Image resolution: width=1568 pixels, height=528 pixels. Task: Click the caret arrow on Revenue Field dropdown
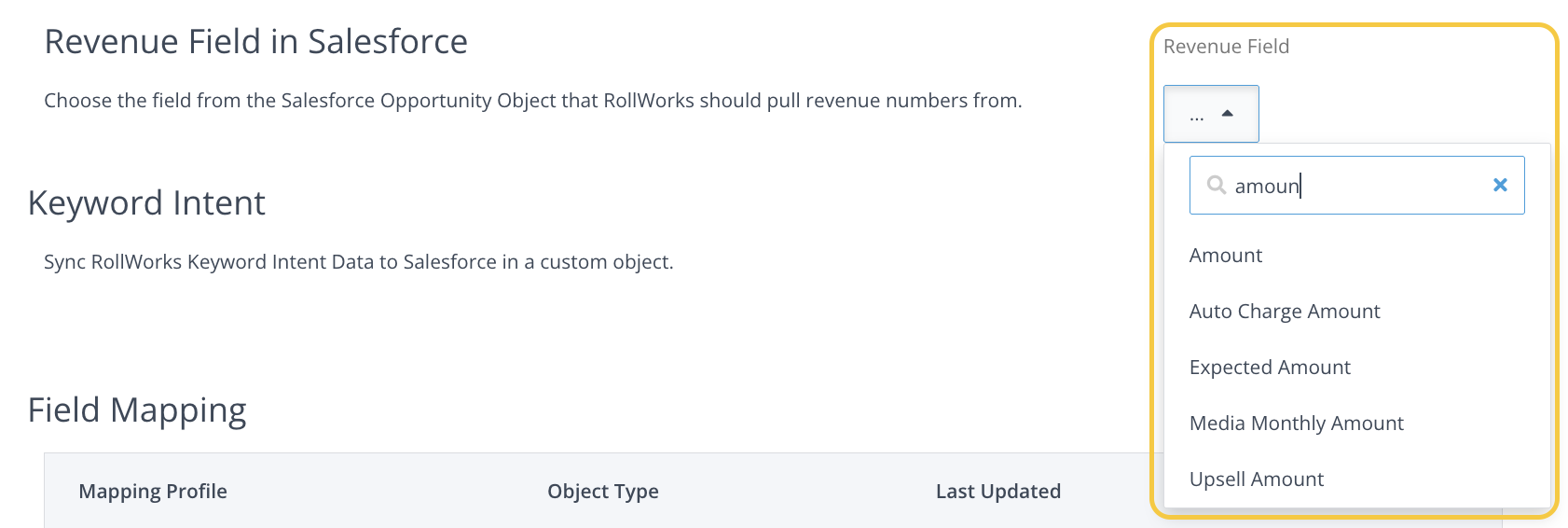tap(1228, 113)
